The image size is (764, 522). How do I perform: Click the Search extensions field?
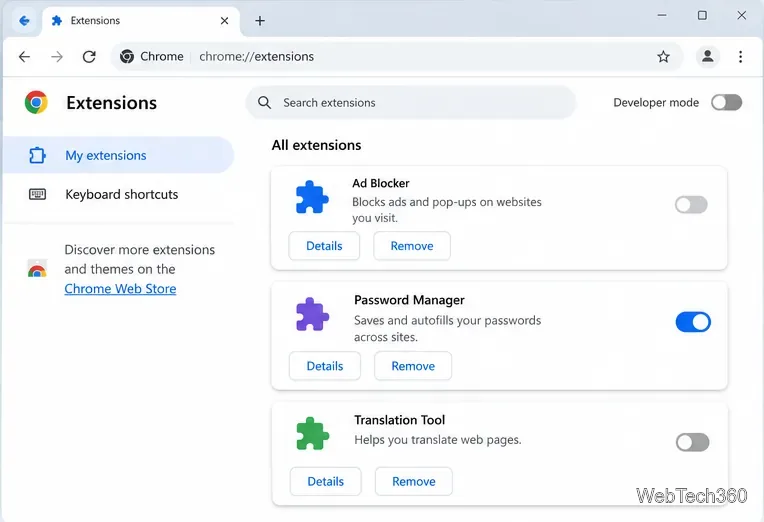point(411,102)
